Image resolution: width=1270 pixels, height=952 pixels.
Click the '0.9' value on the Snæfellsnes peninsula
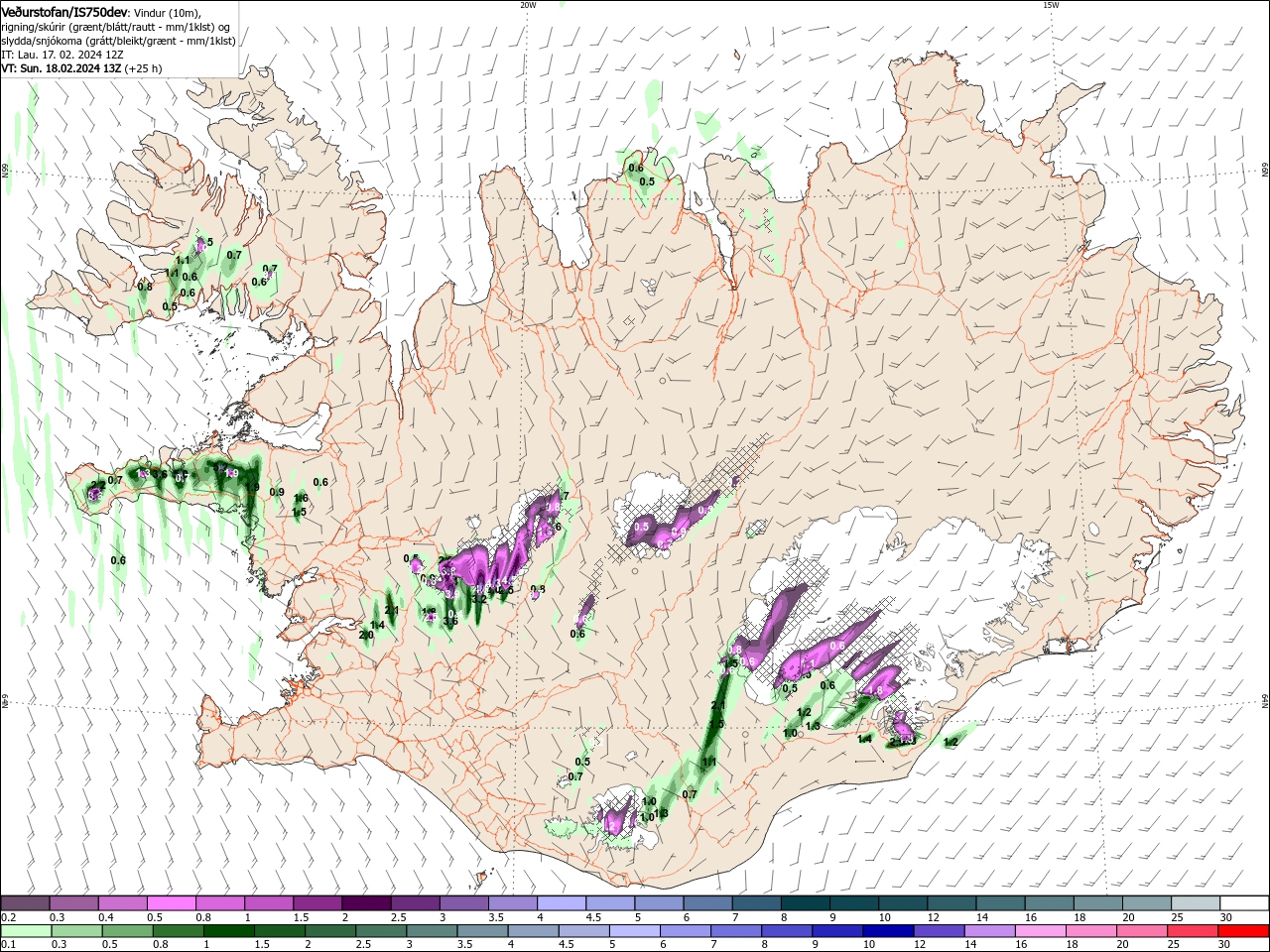tap(277, 492)
